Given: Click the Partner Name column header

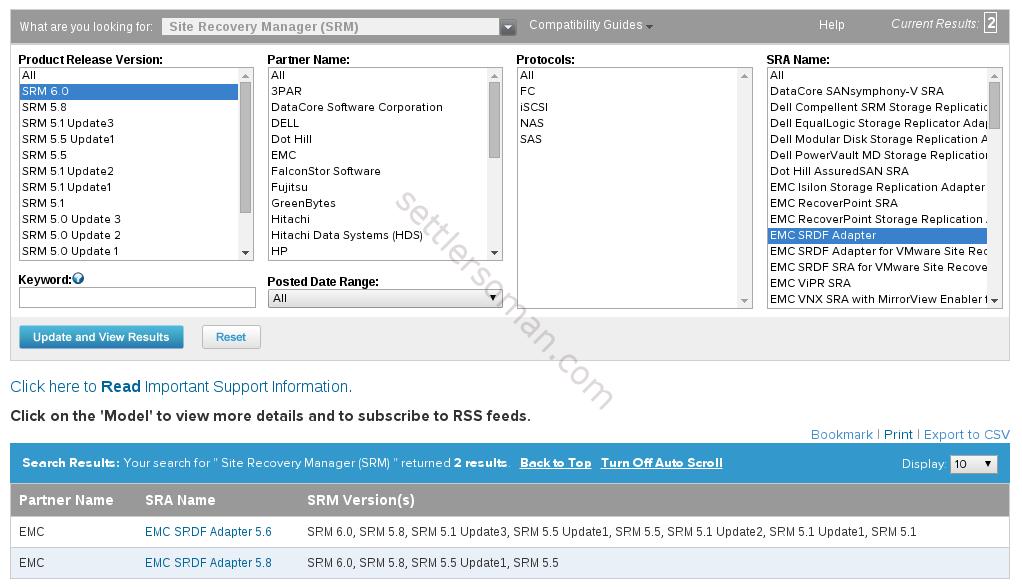Looking at the screenshot, I should click(x=66, y=500).
